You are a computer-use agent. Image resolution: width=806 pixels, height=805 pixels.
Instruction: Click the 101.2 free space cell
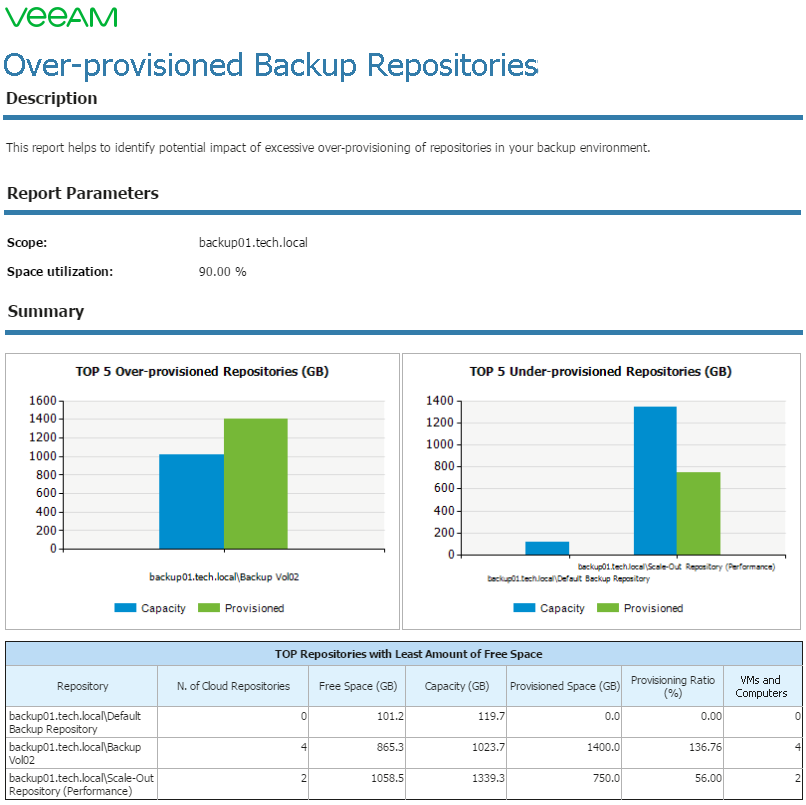[x=357, y=722]
